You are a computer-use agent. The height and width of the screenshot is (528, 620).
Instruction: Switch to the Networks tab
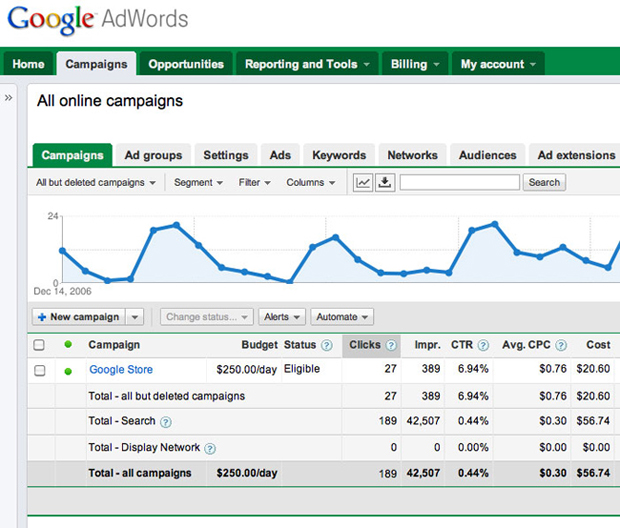(412, 155)
